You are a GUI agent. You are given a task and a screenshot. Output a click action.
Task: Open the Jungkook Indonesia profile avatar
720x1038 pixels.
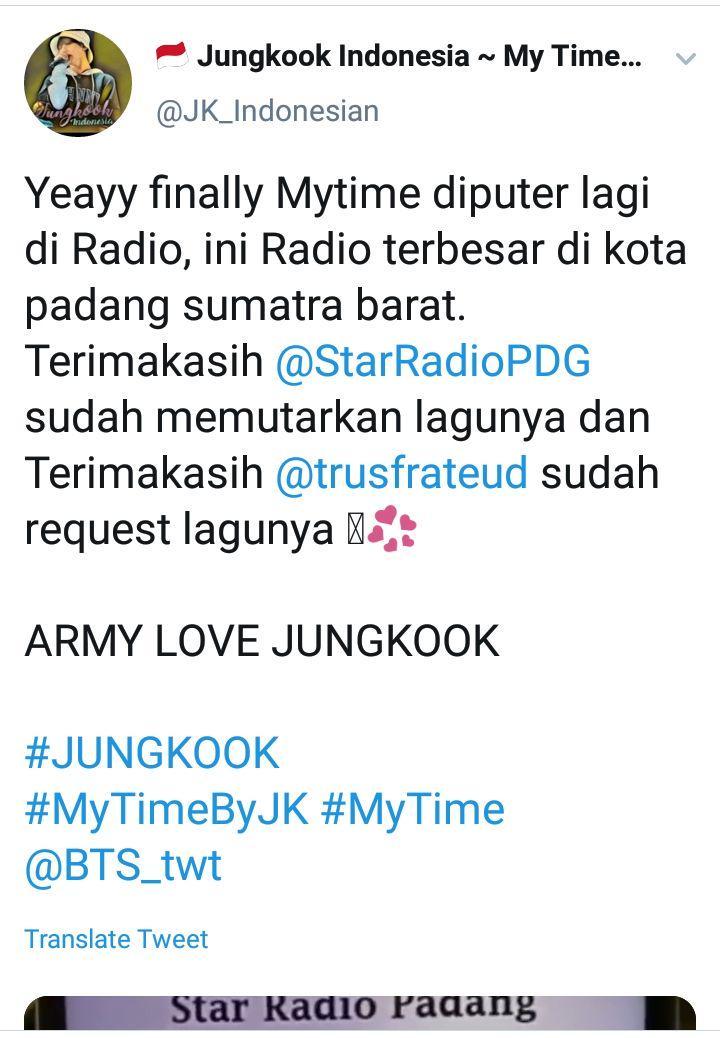click(x=78, y=83)
